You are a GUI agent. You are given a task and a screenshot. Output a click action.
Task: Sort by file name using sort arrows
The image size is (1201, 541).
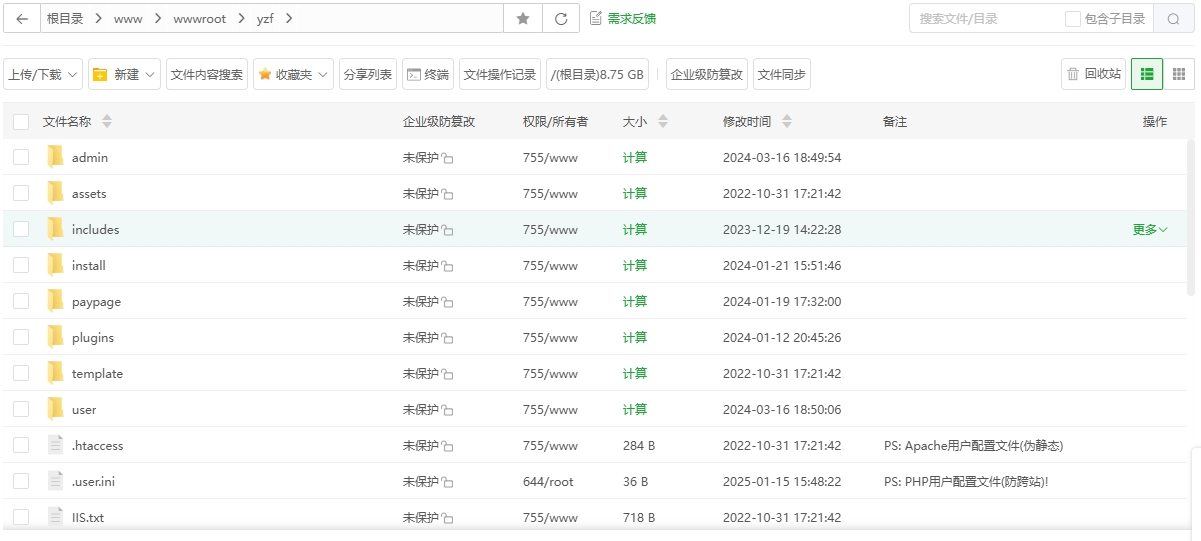click(x=107, y=122)
